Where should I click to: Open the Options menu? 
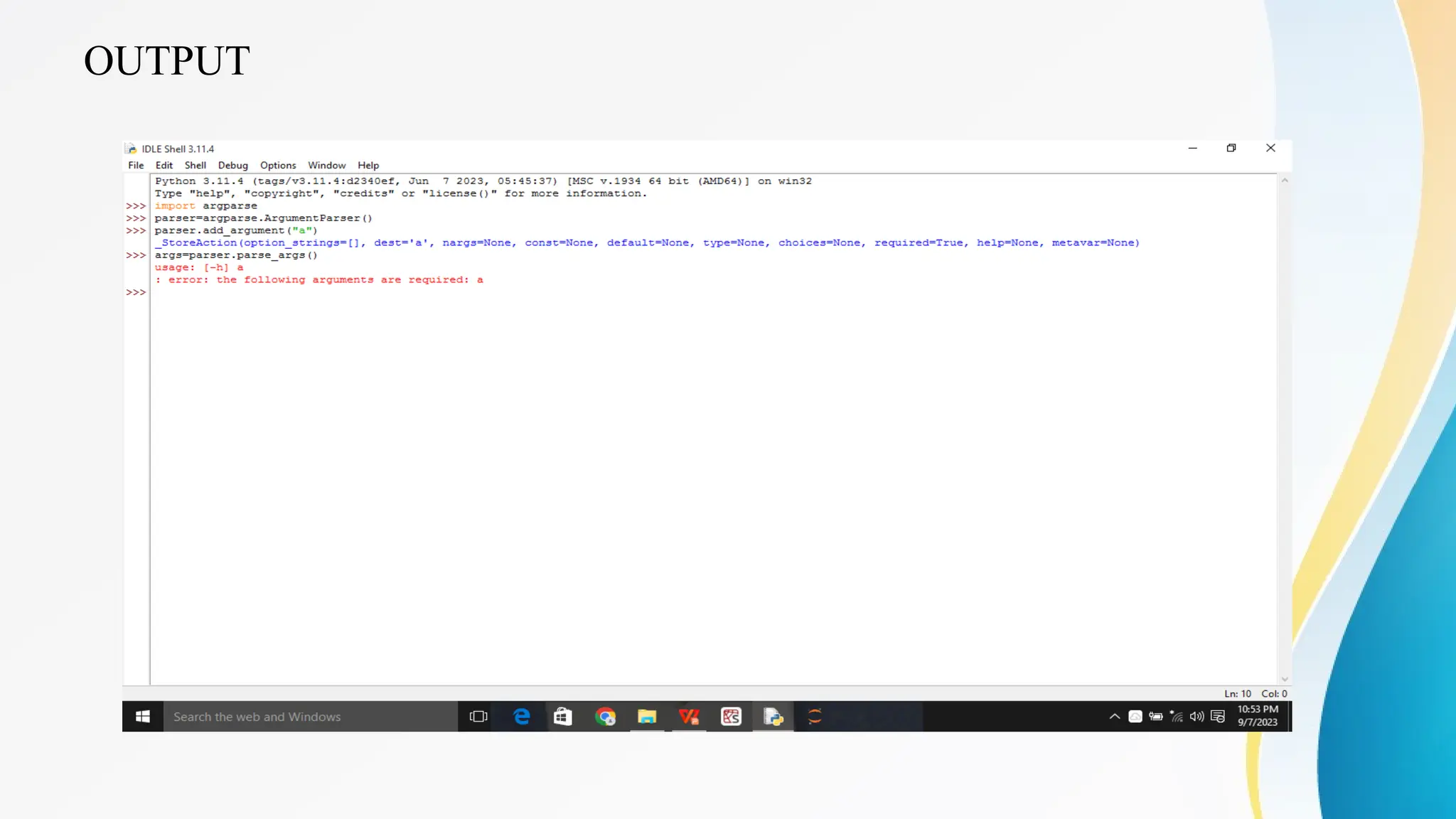[277, 165]
